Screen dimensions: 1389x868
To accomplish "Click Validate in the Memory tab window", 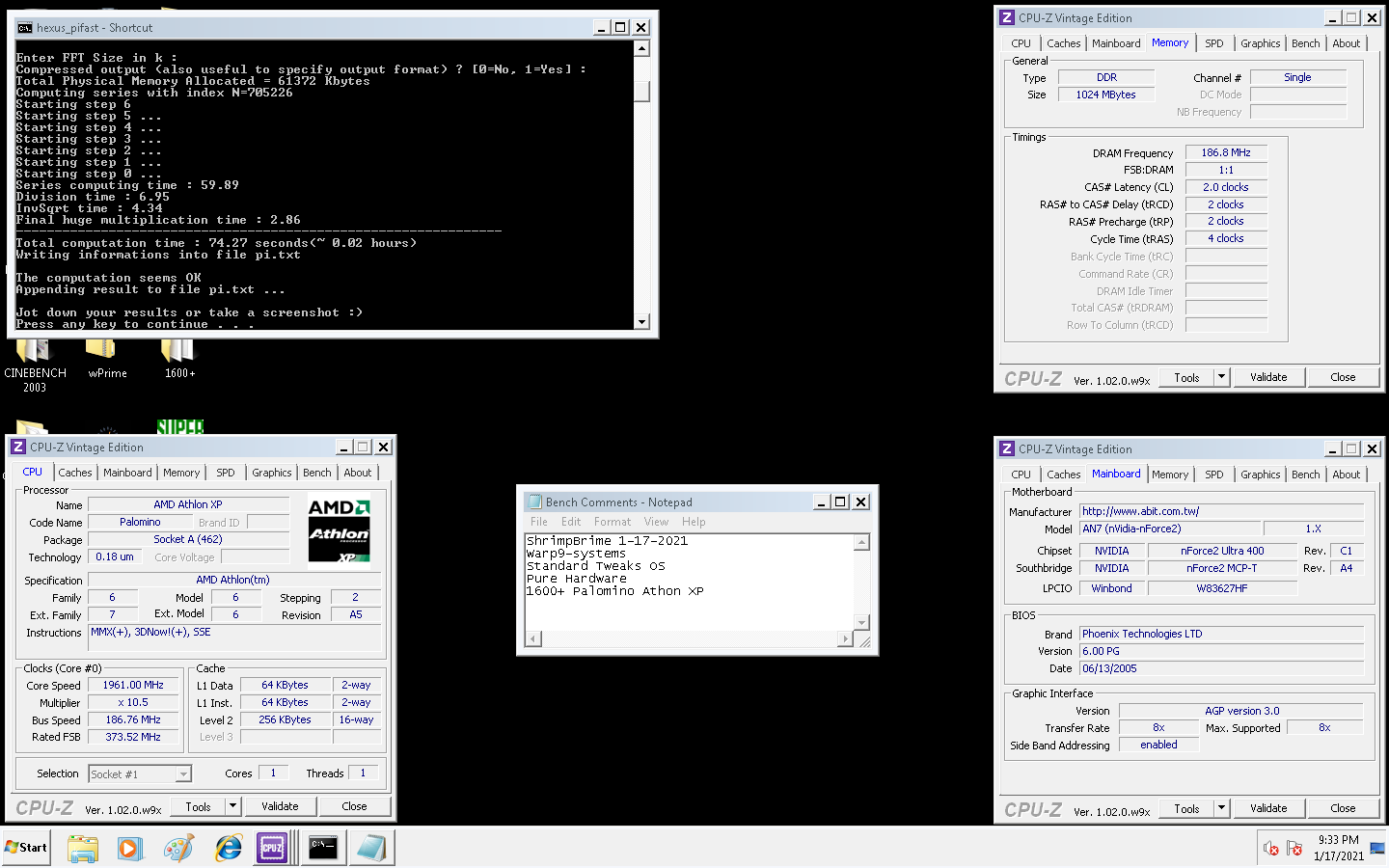I will 1268,377.
